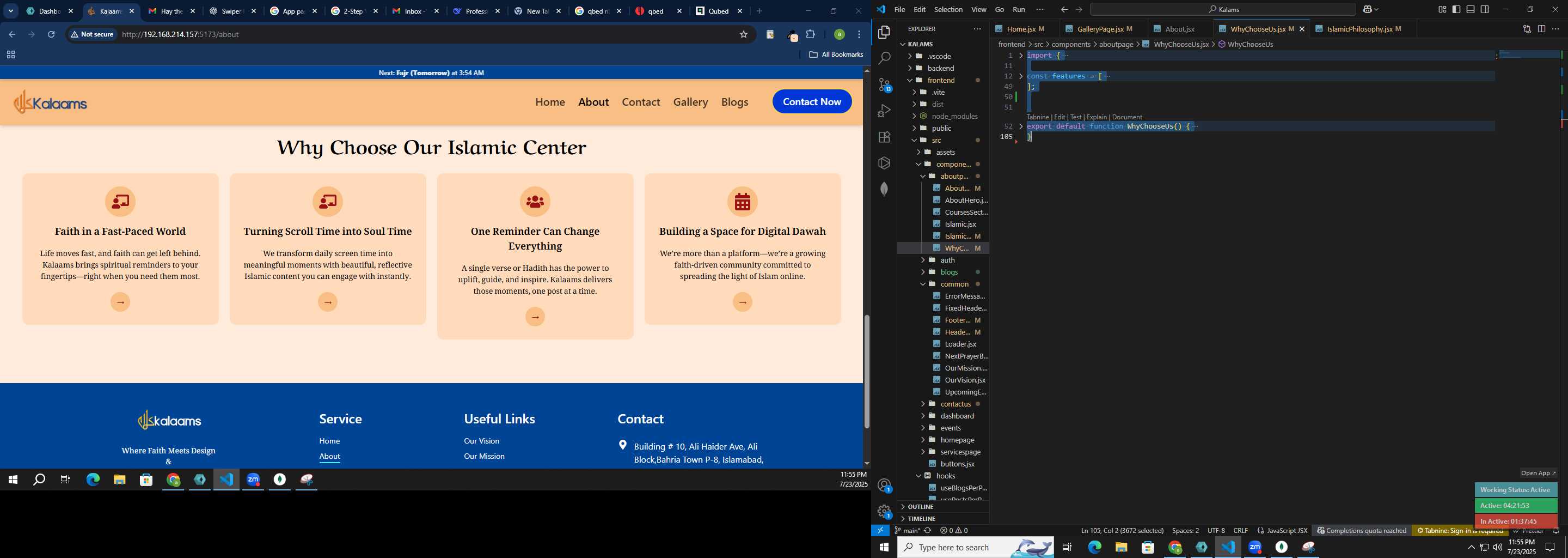Click the synchronize changes icon in status bar
This screenshot has height=558, width=1568.
[928, 531]
